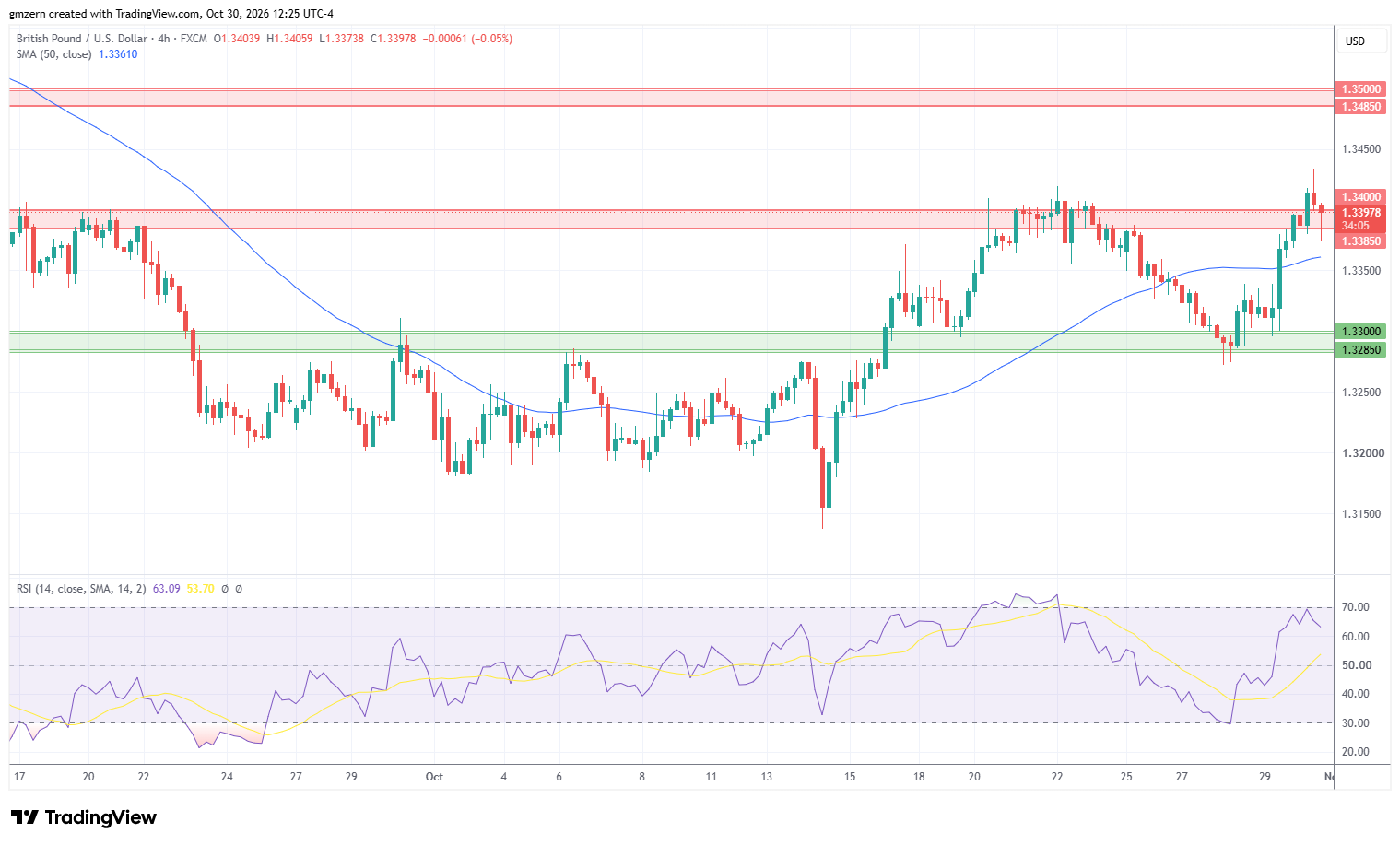
Task: Click the green 1.32850 price label
Action: click(x=1359, y=350)
